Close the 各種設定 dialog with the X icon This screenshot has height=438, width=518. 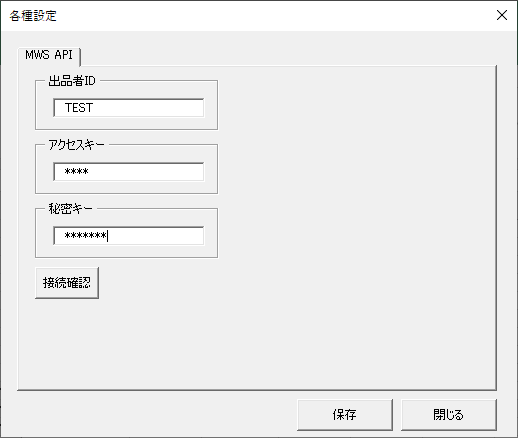pyautogui.click(x=502, y=15)
